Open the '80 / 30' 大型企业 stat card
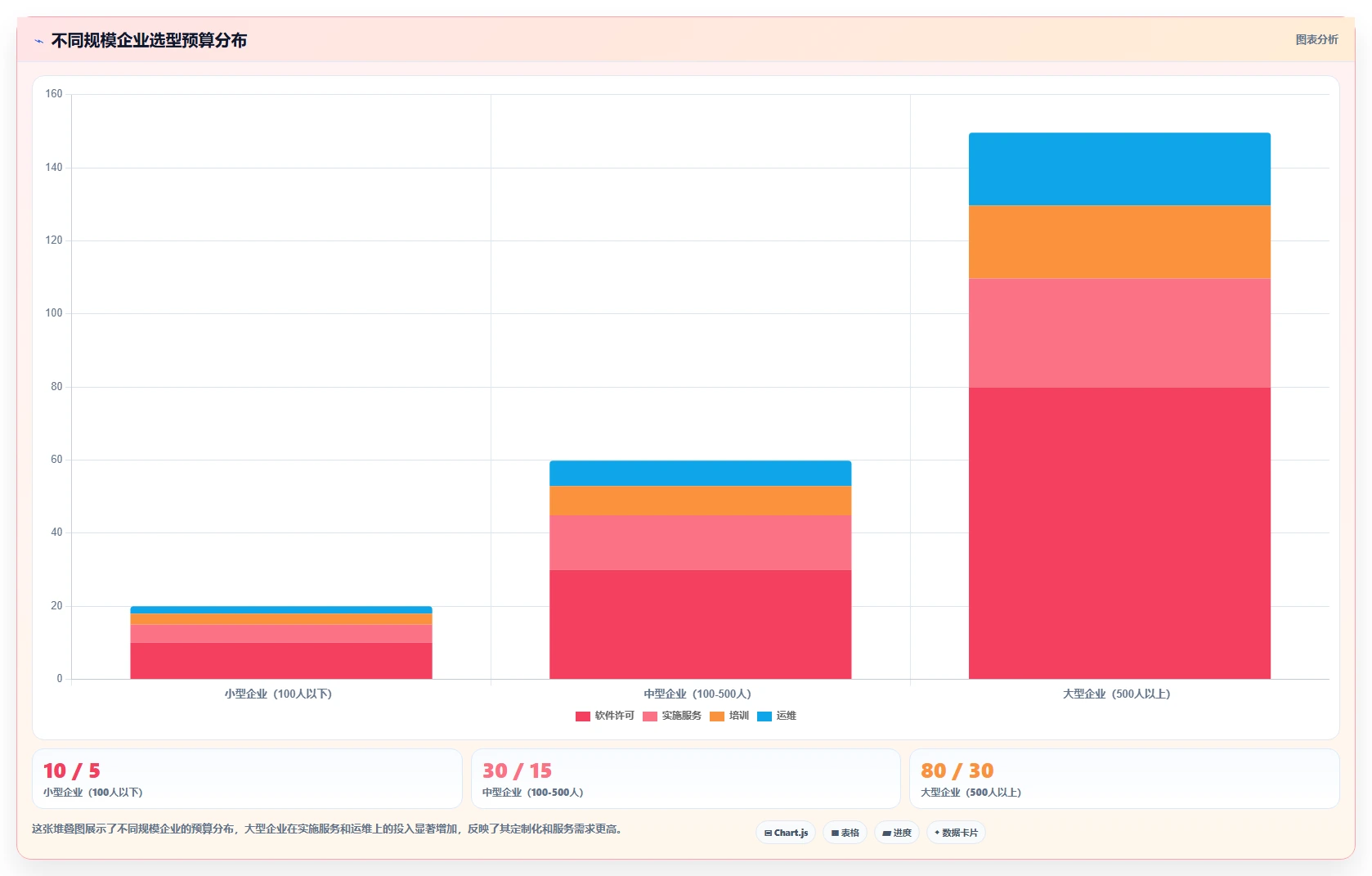Image resolution: width=1372 pixels, height=876 pixels. coord(1124,779)
